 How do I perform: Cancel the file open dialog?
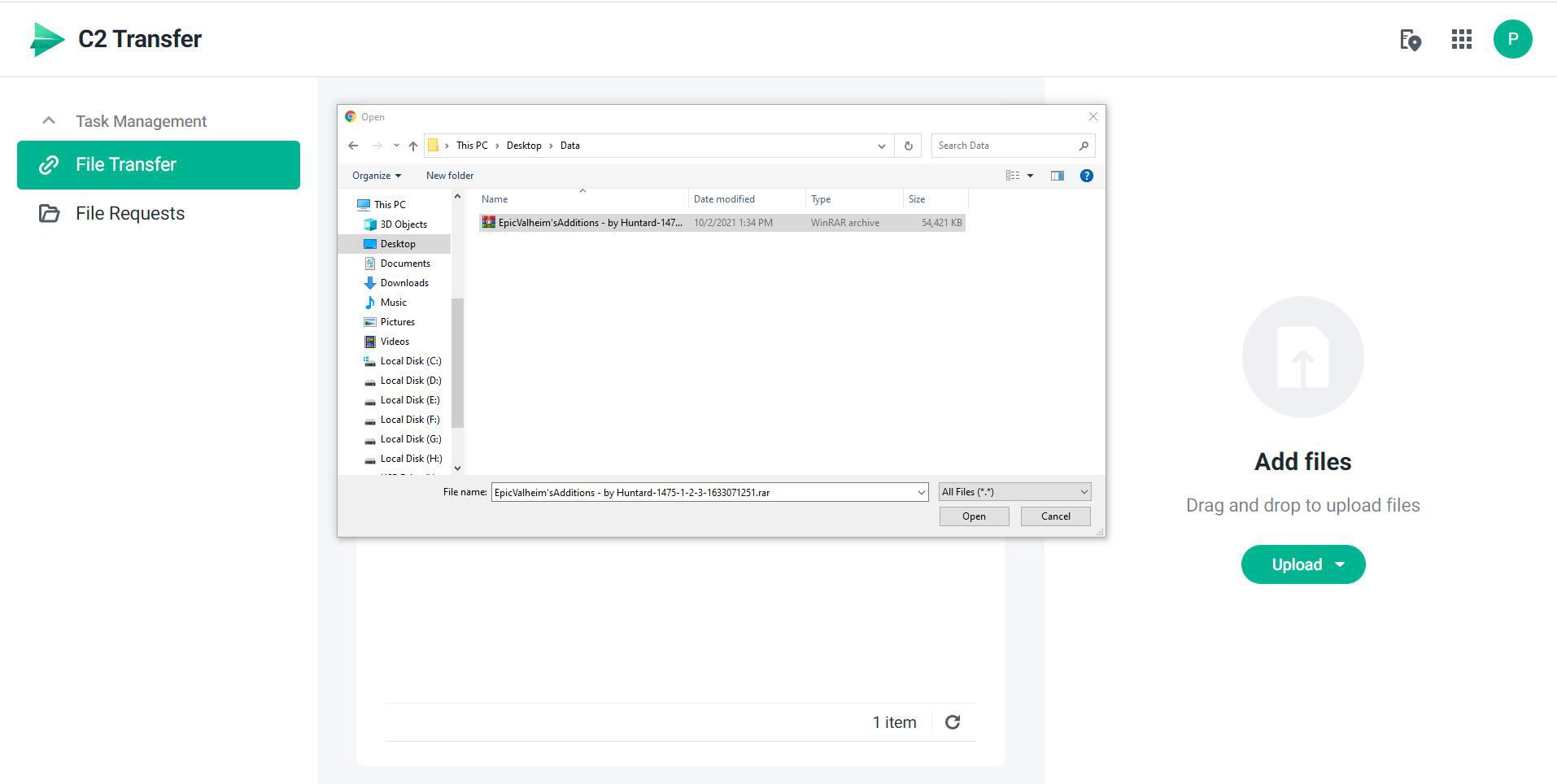tap(1055, 516)
